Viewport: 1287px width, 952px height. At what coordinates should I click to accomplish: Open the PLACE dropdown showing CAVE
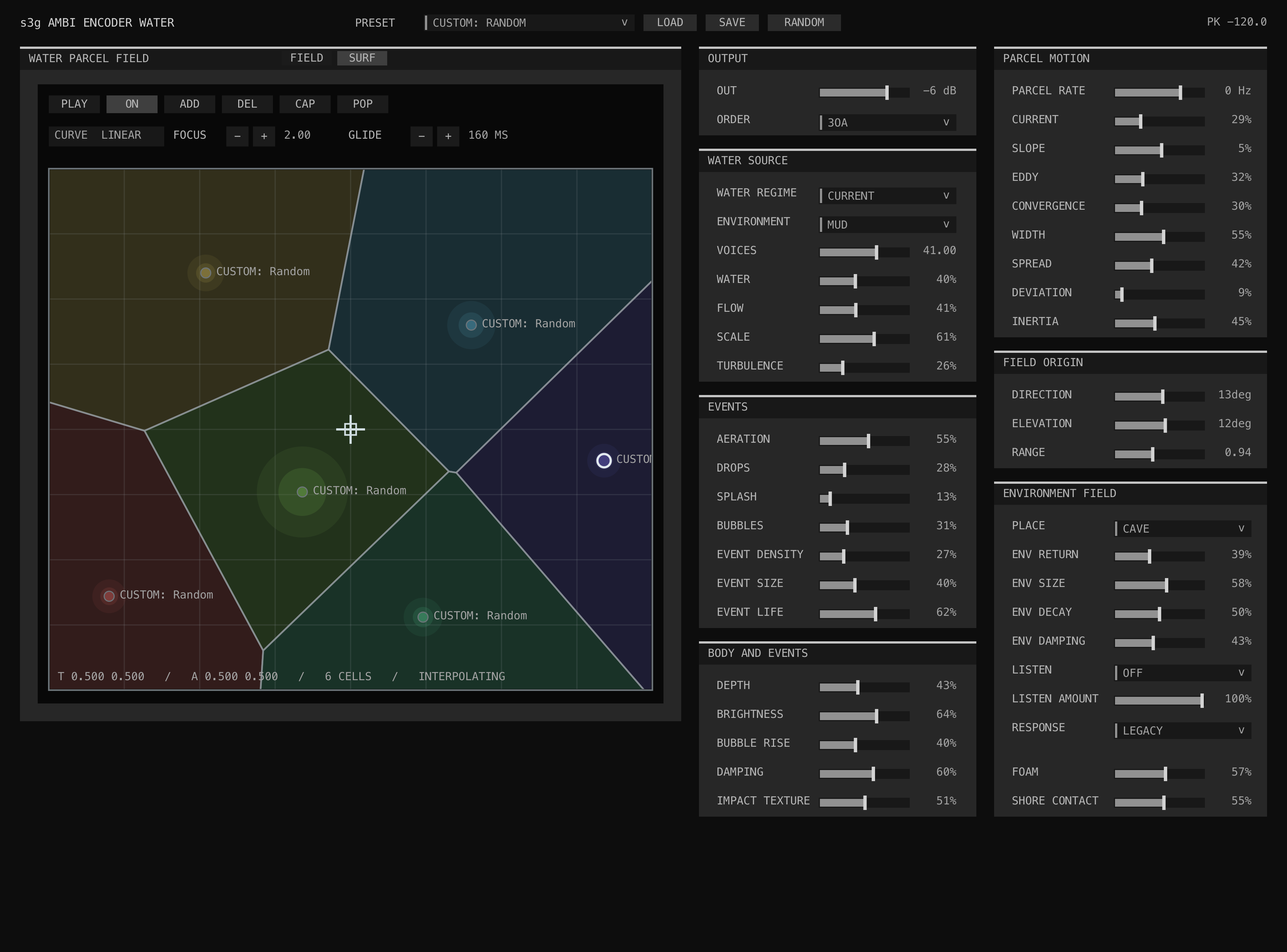click(1183, 529)
